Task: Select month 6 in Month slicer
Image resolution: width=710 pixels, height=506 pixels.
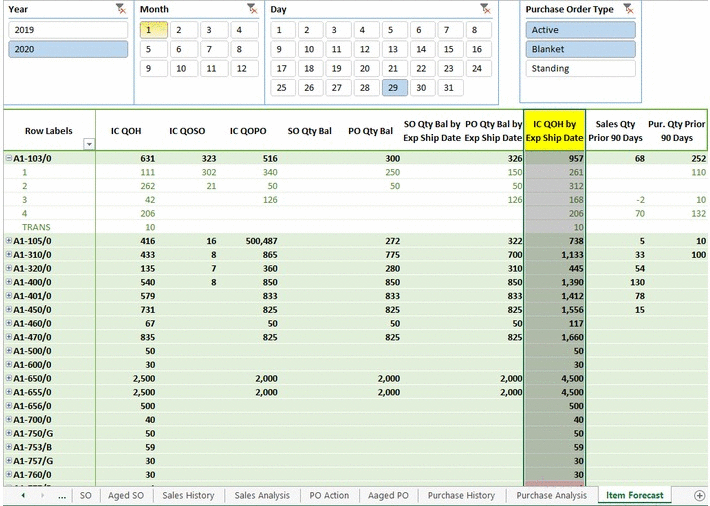Action: [x=184, y=49]
